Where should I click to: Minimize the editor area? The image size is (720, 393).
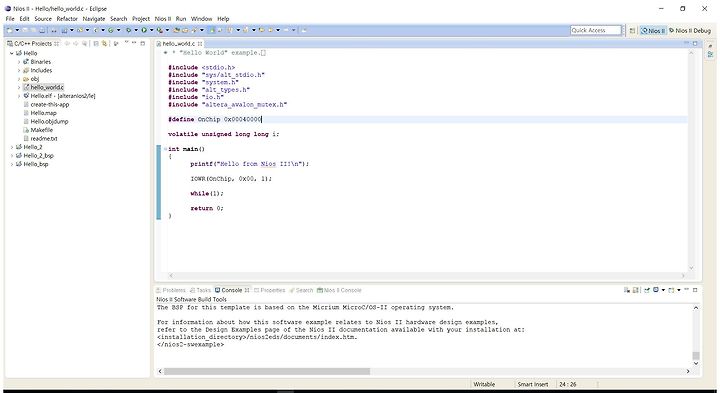click(686, 43)
